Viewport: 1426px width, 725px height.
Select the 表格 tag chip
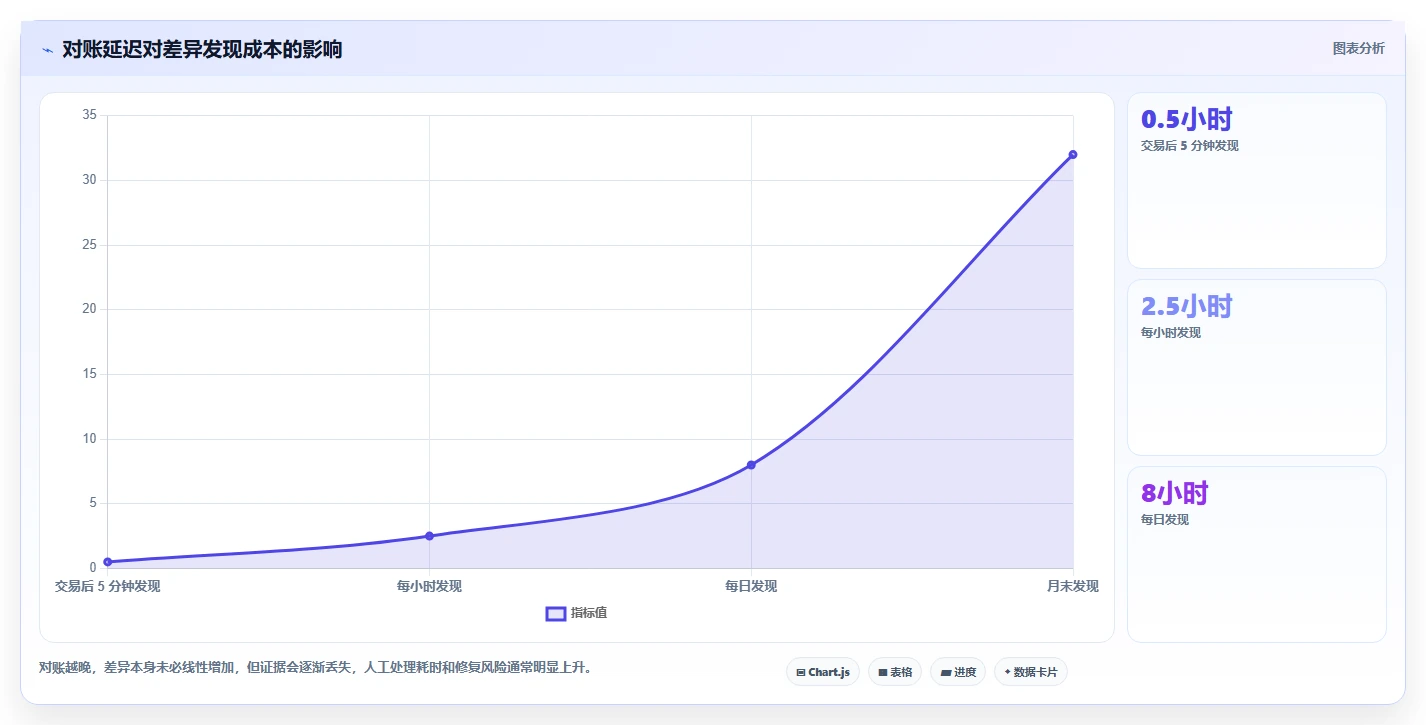click(x=895, y=672)
